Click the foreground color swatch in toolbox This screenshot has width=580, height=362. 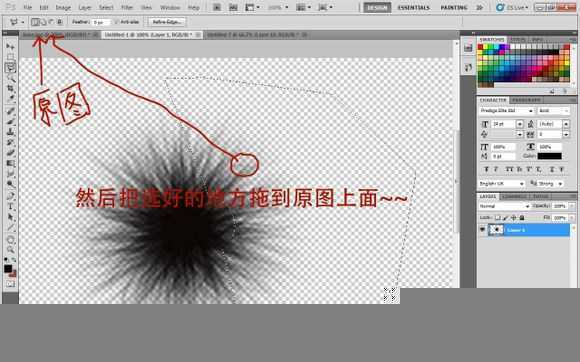(8, 269)
